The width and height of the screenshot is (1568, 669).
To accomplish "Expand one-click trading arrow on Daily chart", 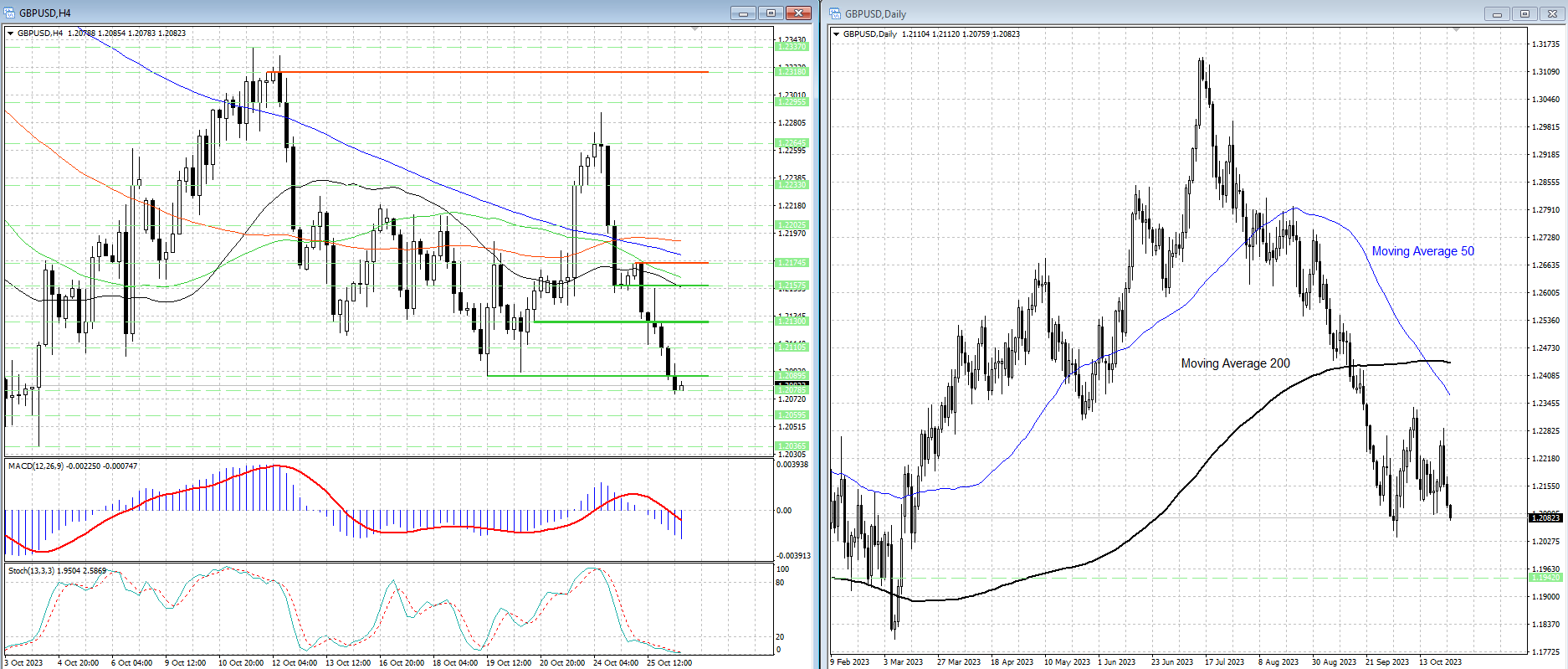I will pos(836,34).
